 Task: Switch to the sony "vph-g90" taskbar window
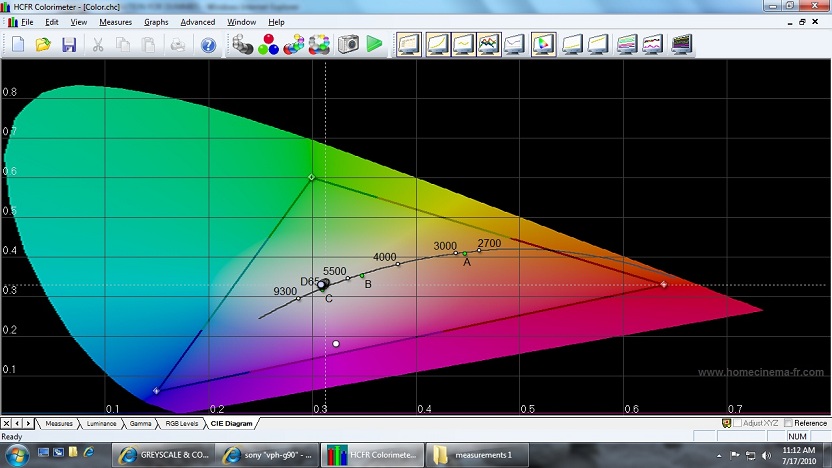[x=267, y=455]
